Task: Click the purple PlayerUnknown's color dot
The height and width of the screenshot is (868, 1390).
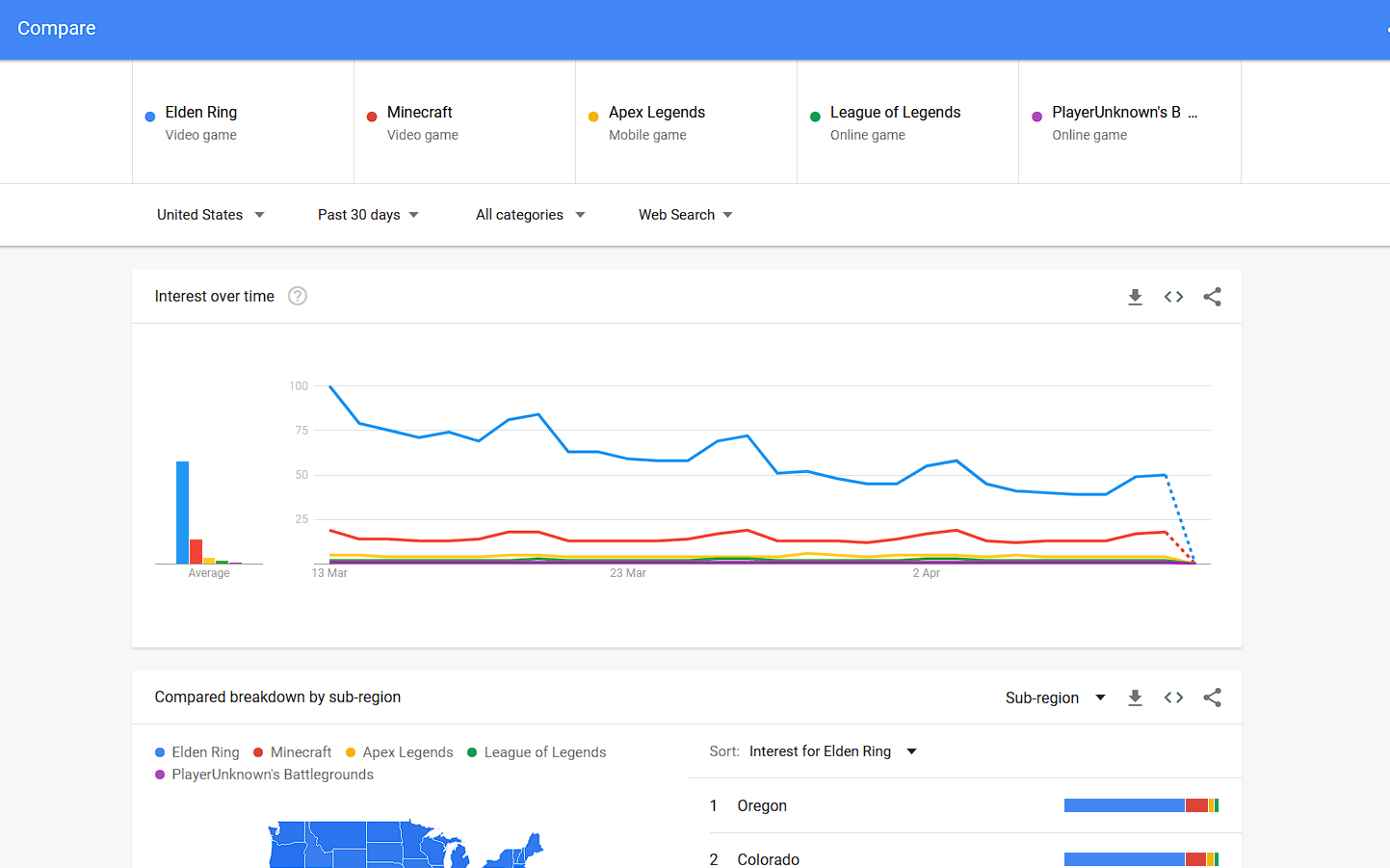Action: [x=1036, y=117]
